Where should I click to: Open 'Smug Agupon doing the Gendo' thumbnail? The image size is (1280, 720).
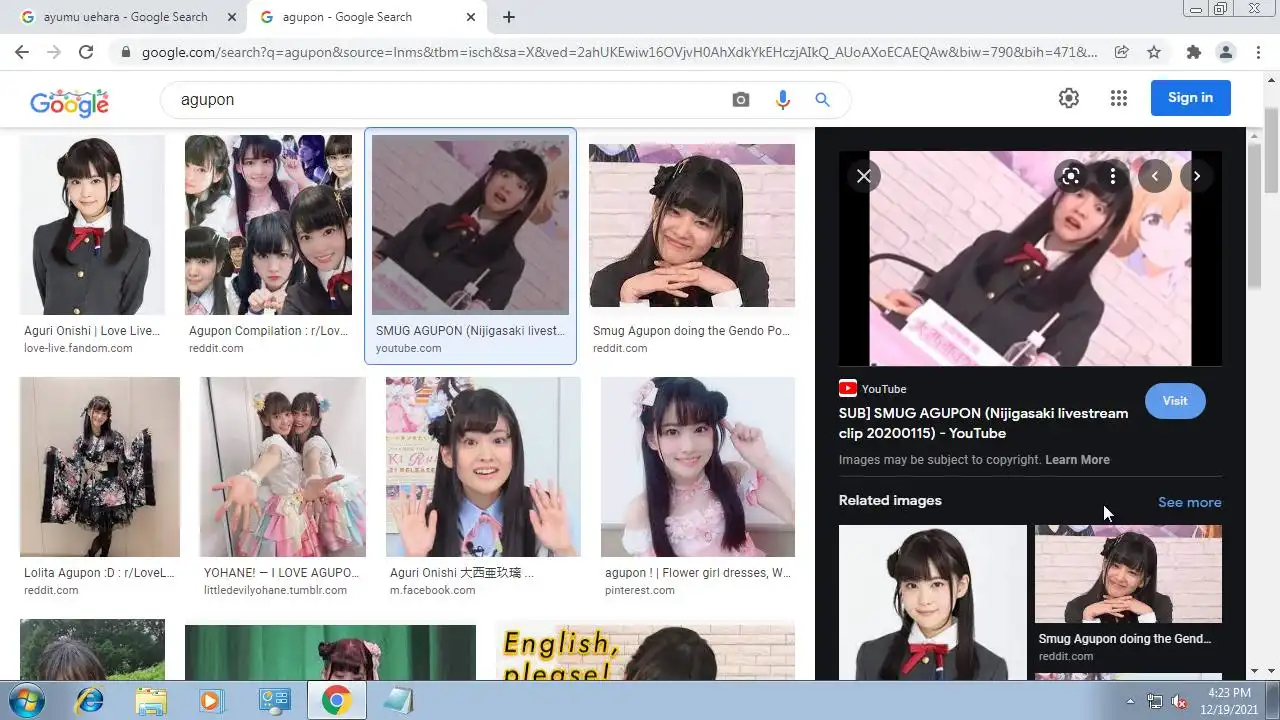[692, 225]
